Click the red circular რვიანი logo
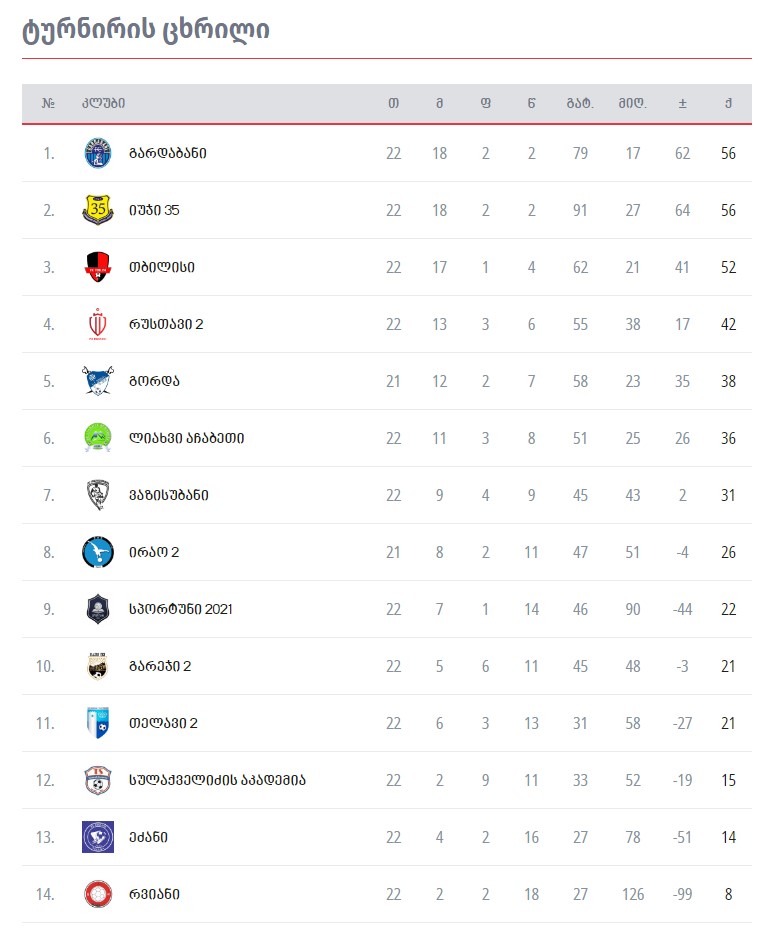758x946 pixels. click(x=98, y=894)
